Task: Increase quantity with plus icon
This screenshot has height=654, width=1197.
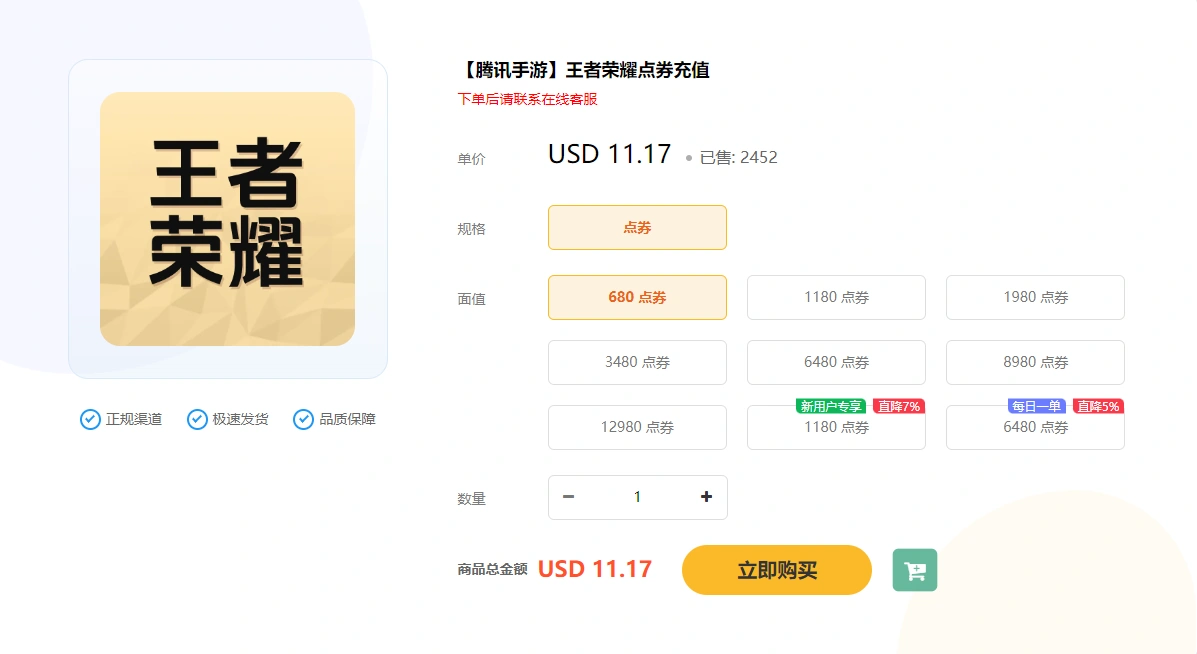Action: click(706, 497)
